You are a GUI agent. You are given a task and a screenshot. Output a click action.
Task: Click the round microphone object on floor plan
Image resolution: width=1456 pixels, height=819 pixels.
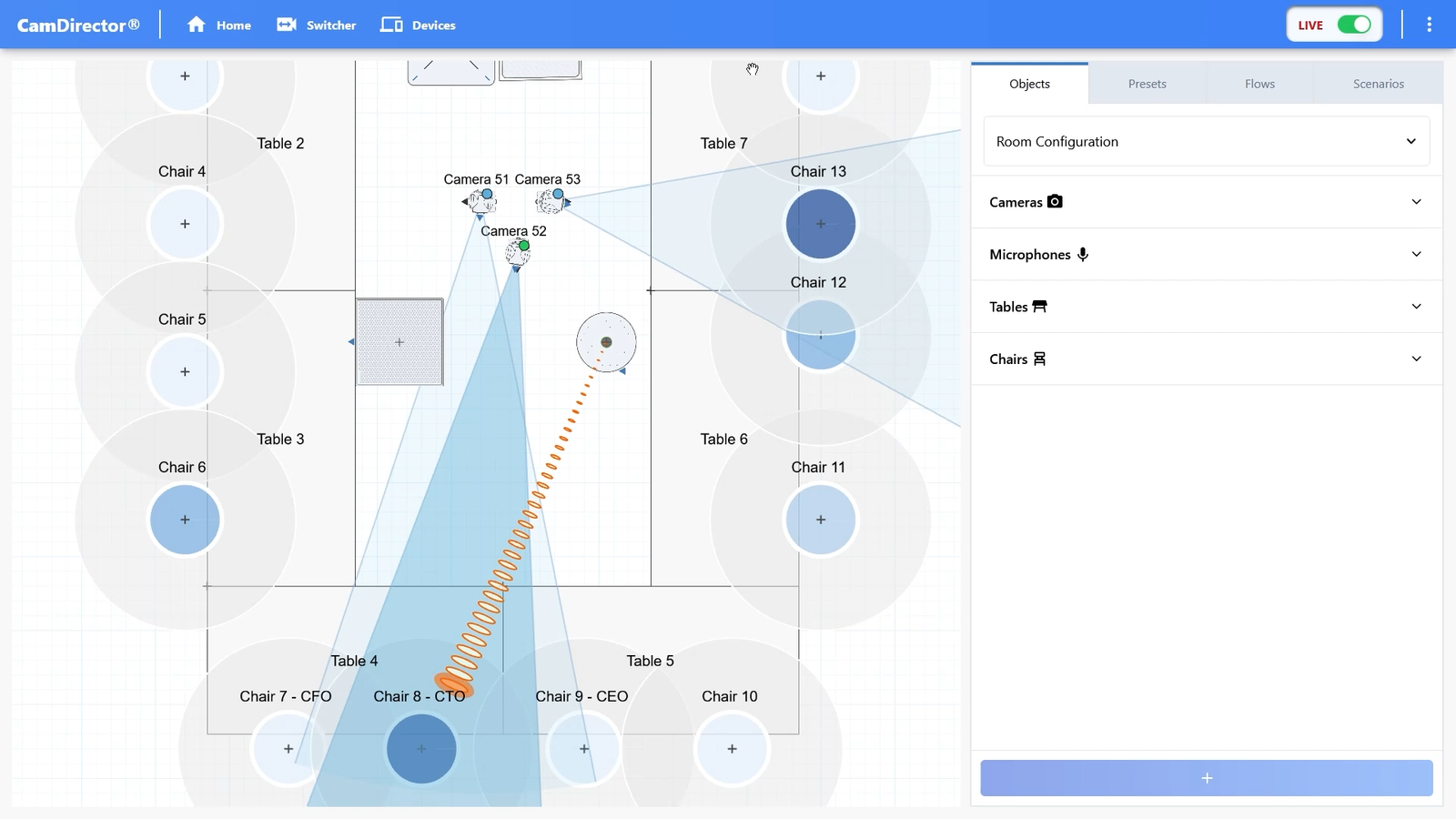point(606,342)
